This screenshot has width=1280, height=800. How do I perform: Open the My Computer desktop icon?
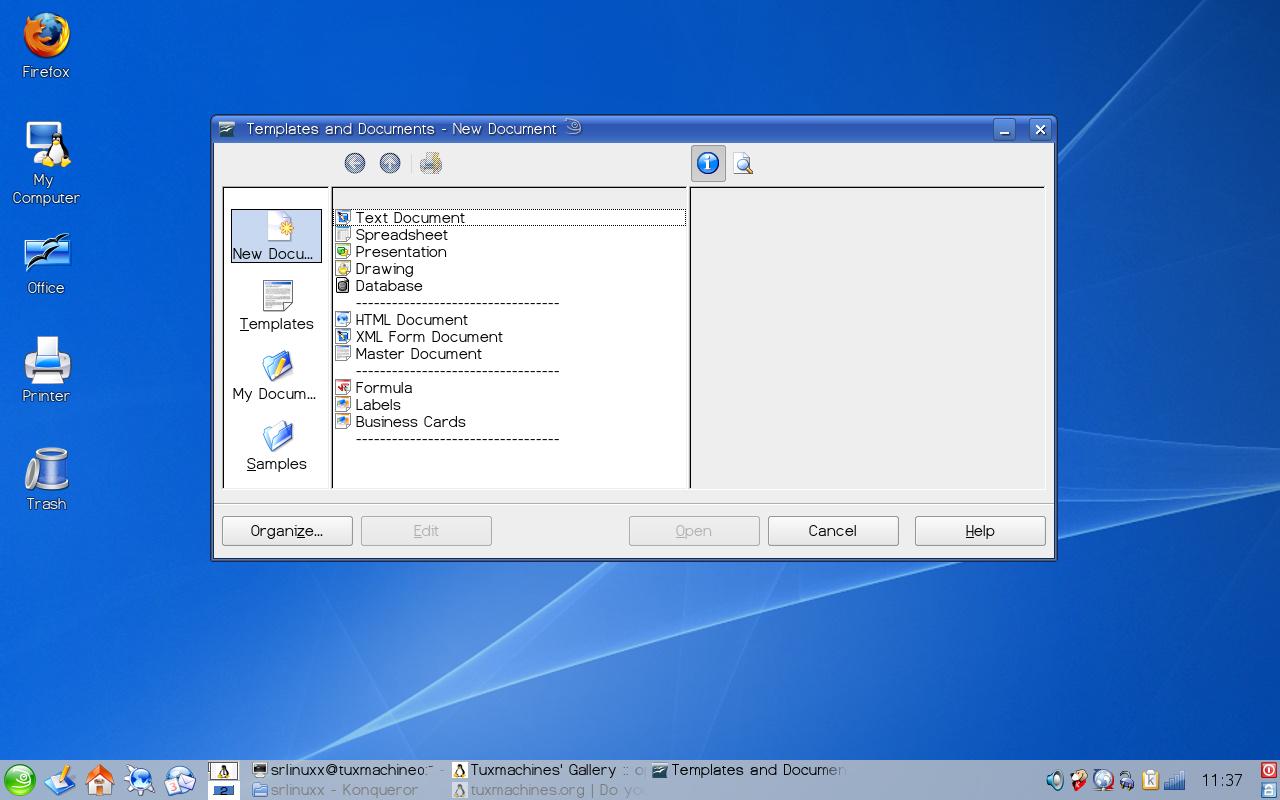[46, 163]
